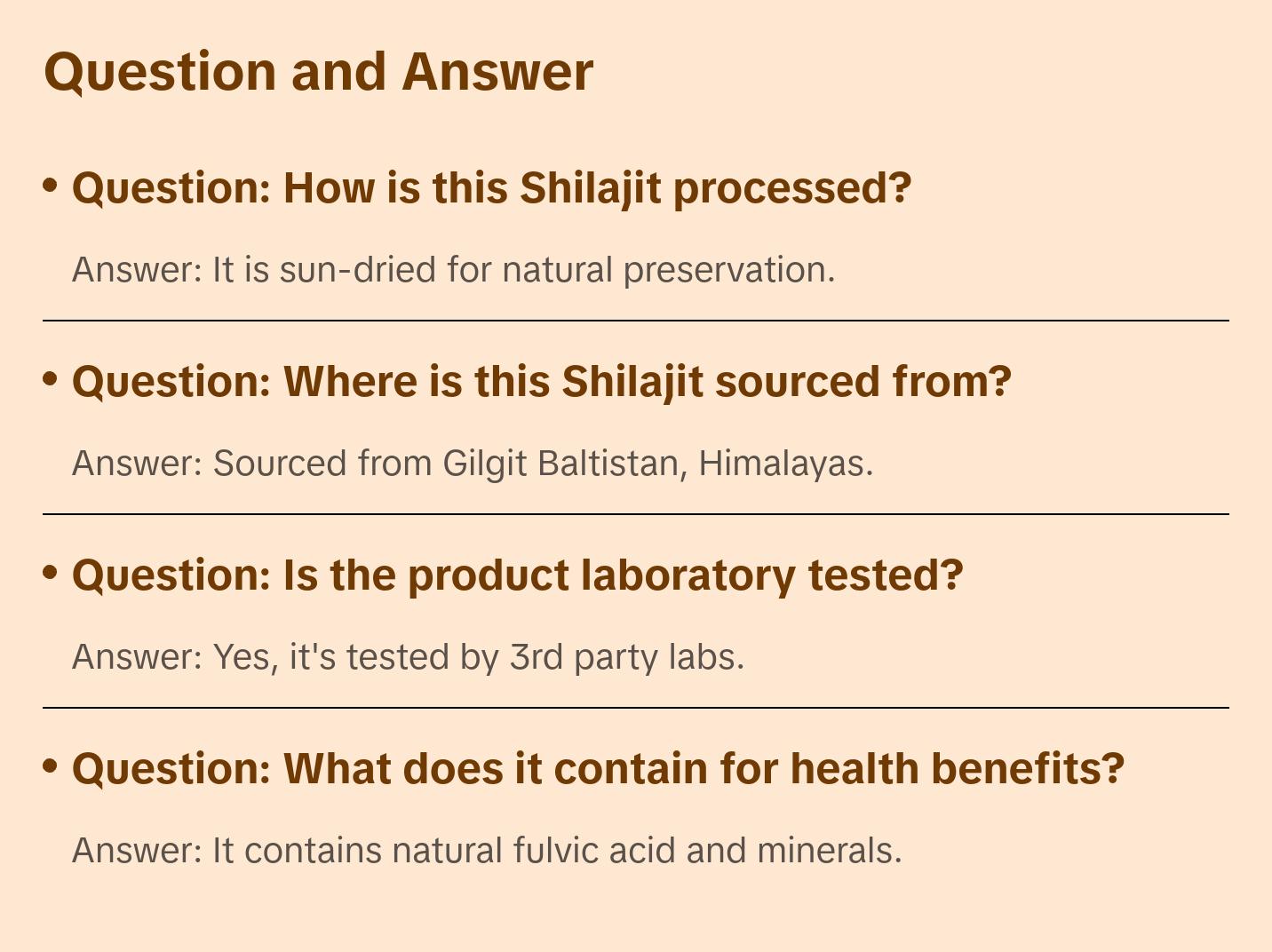This screenshot has width=1272, height=952.
Task: Click the divider below the Gilgit Baltistan answer
Action: (x=635, y=514)
